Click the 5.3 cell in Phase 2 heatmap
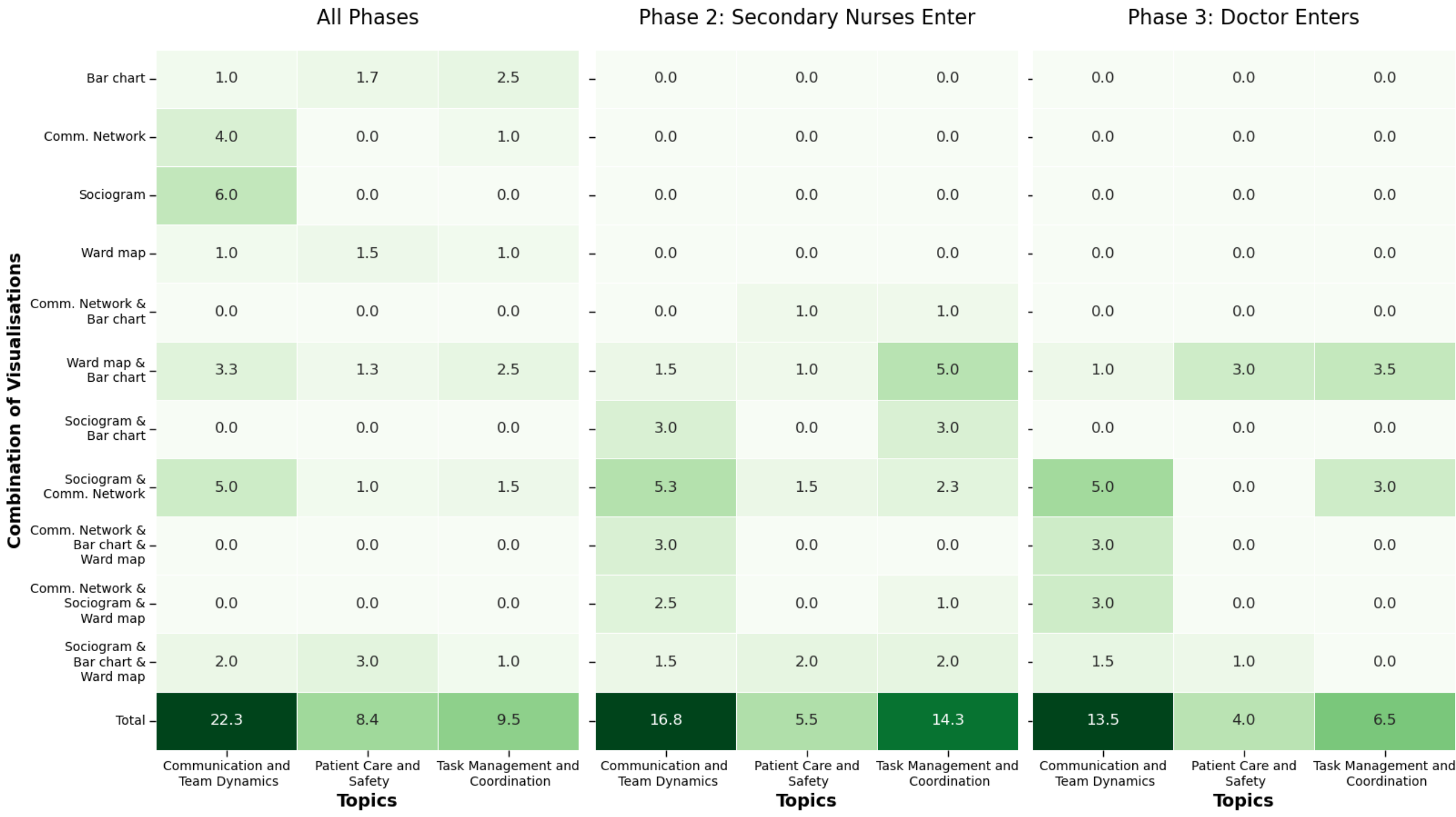Image resolution: width=1456 pixels, height=817 pixels. [666, 487]
